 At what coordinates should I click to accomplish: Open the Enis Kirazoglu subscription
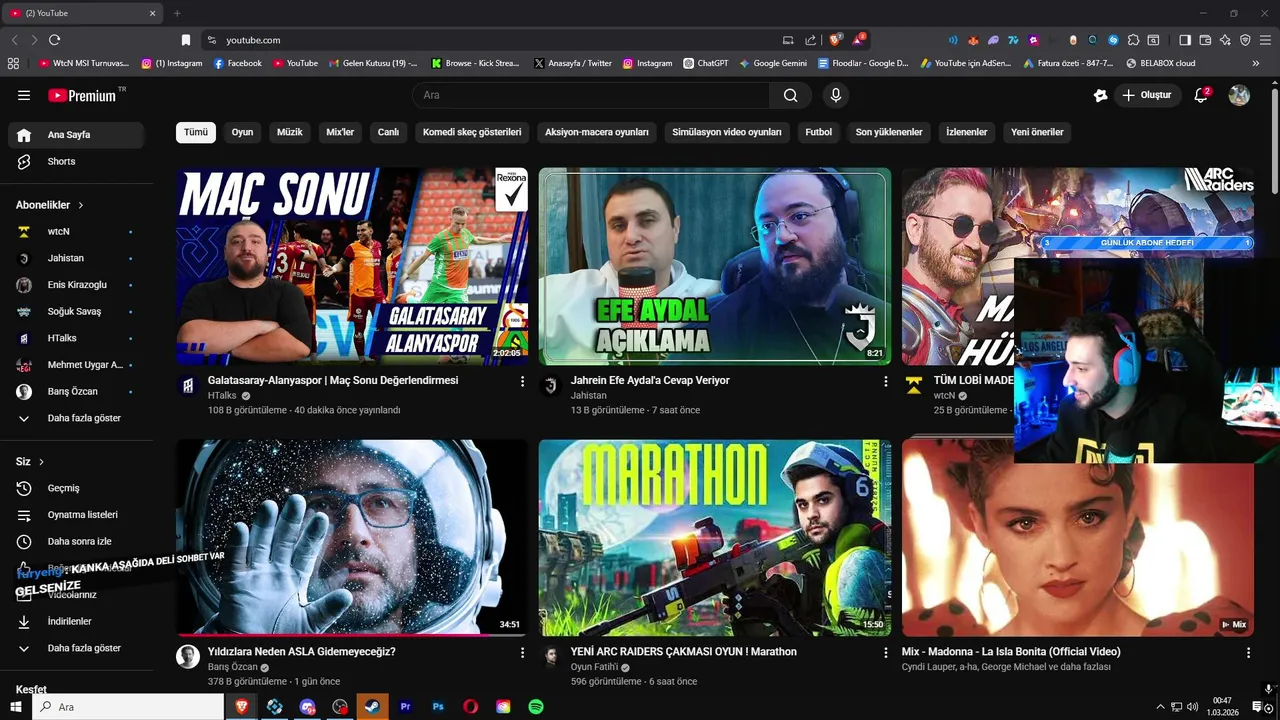point(76,285)
